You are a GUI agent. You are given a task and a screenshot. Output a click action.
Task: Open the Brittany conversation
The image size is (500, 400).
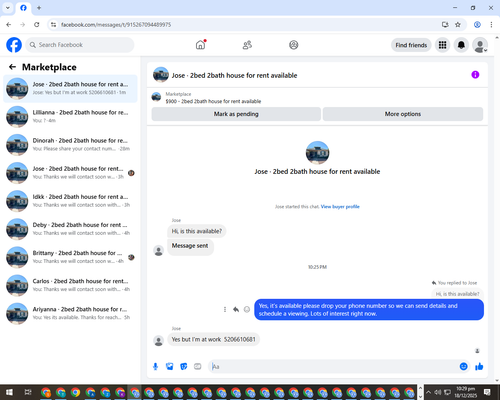pyautogui.click(x=70, y=257)
